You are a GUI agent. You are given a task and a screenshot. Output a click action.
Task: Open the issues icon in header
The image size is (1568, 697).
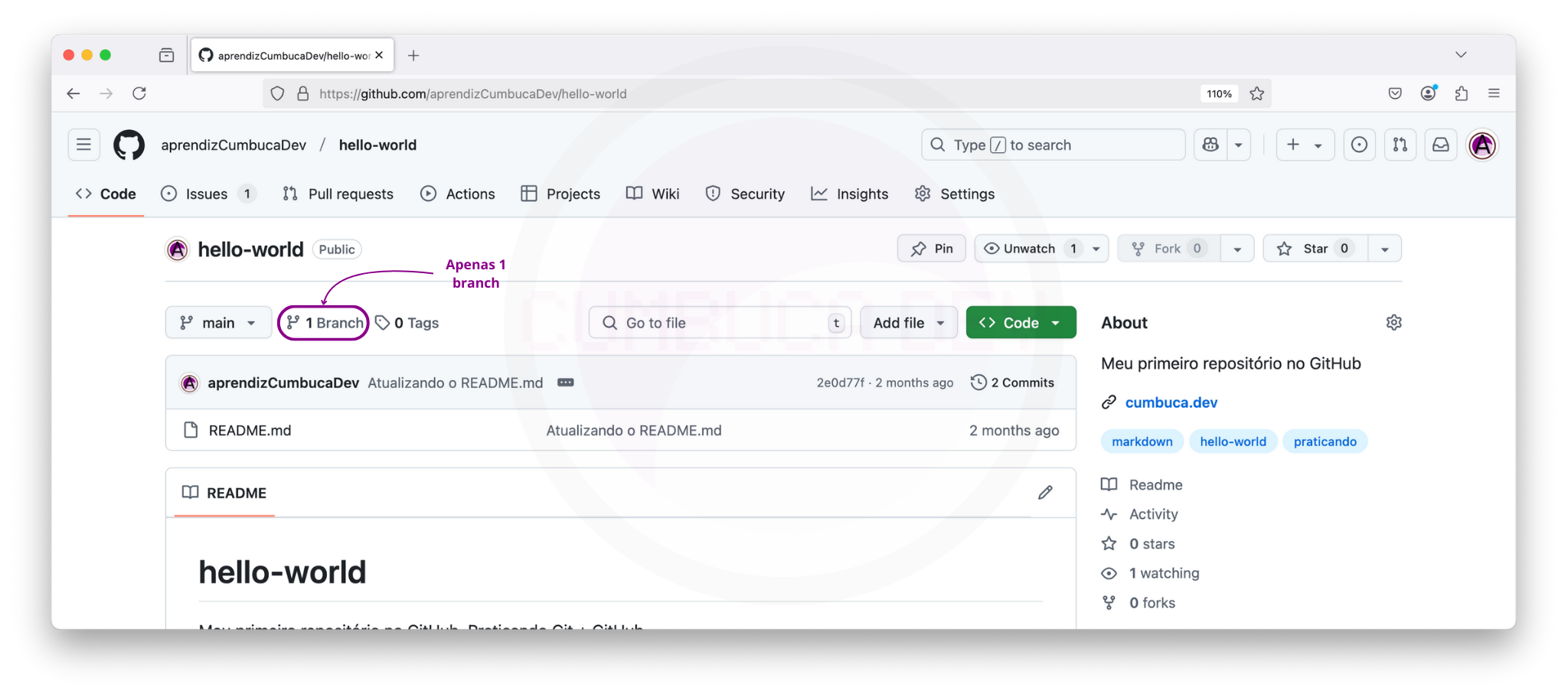pyautogui.click(x=1359, y=145)
